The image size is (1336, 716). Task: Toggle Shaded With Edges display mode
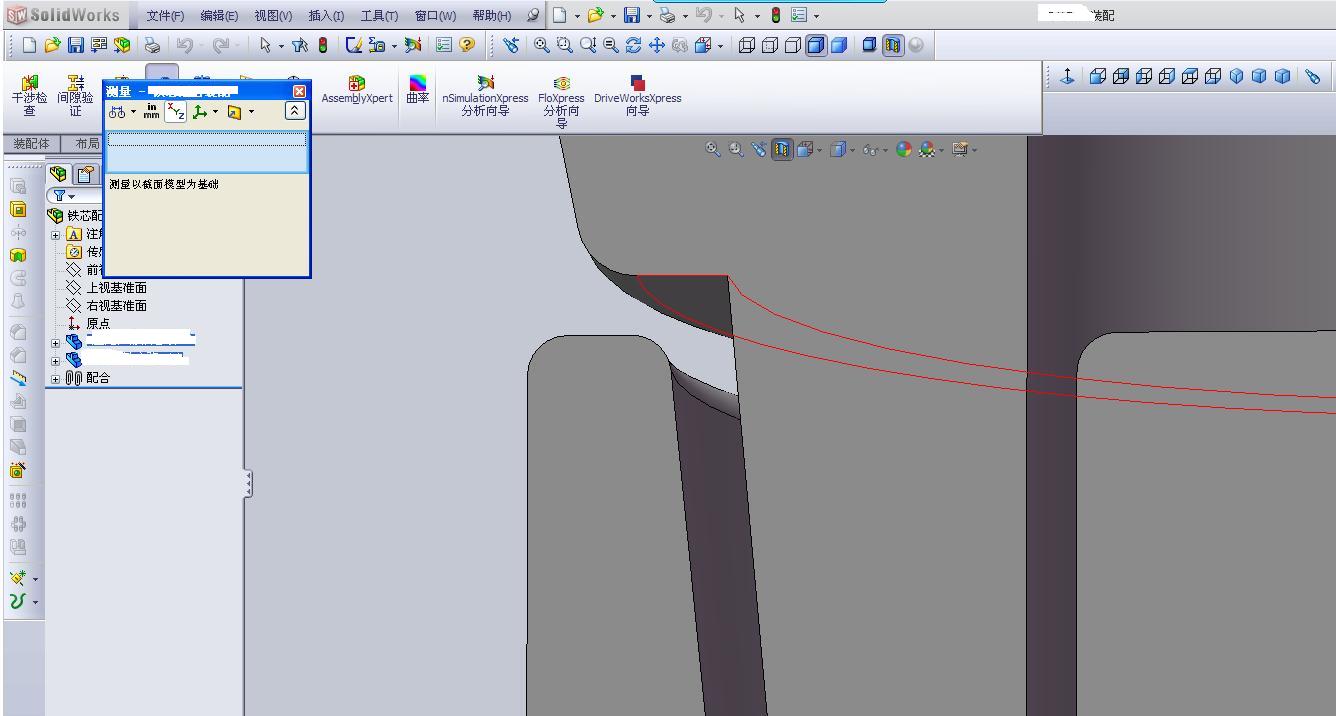pos(816,45)
